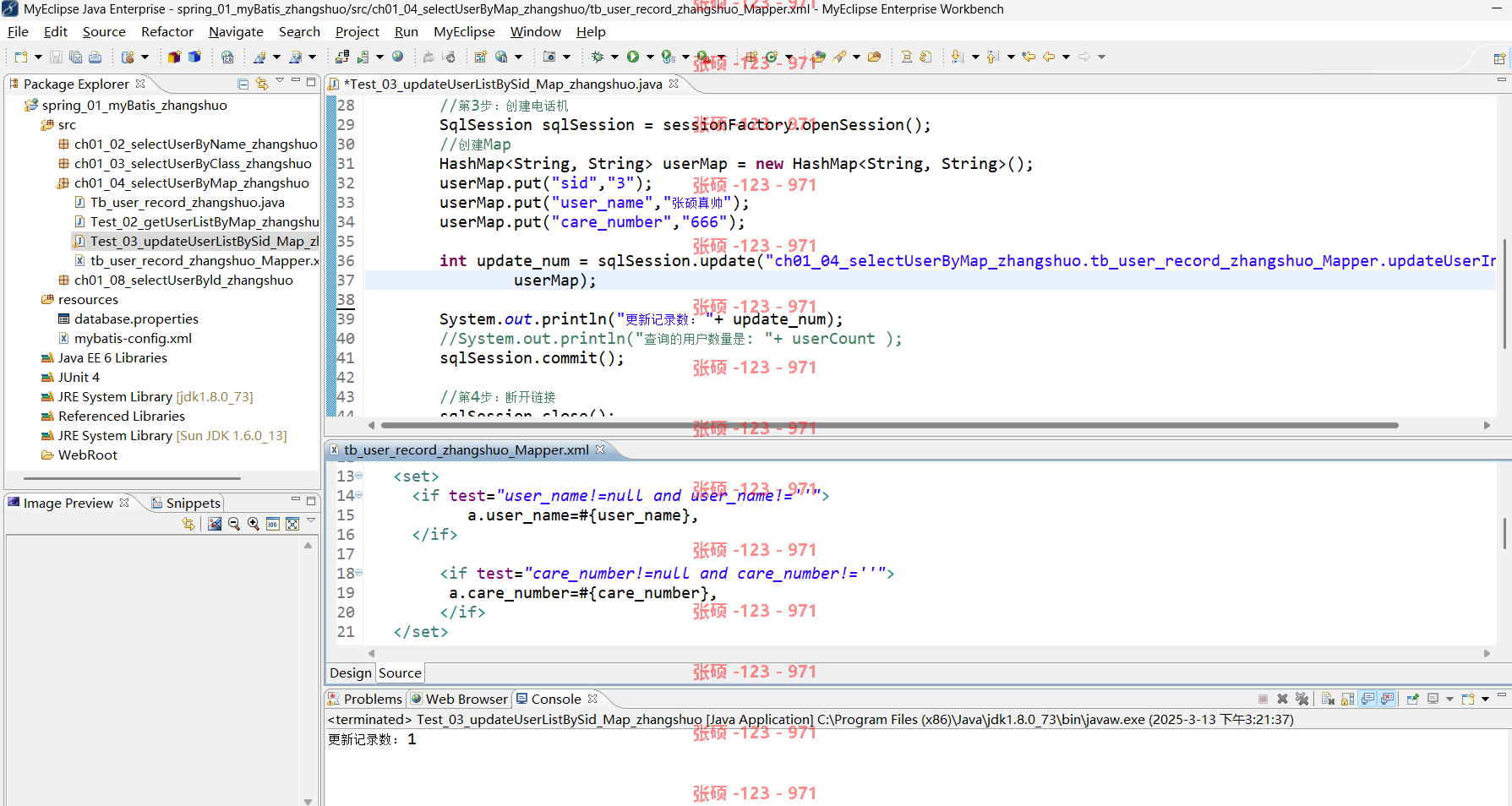
Task: Click the New file wizard icon
Action: (21, 57)
